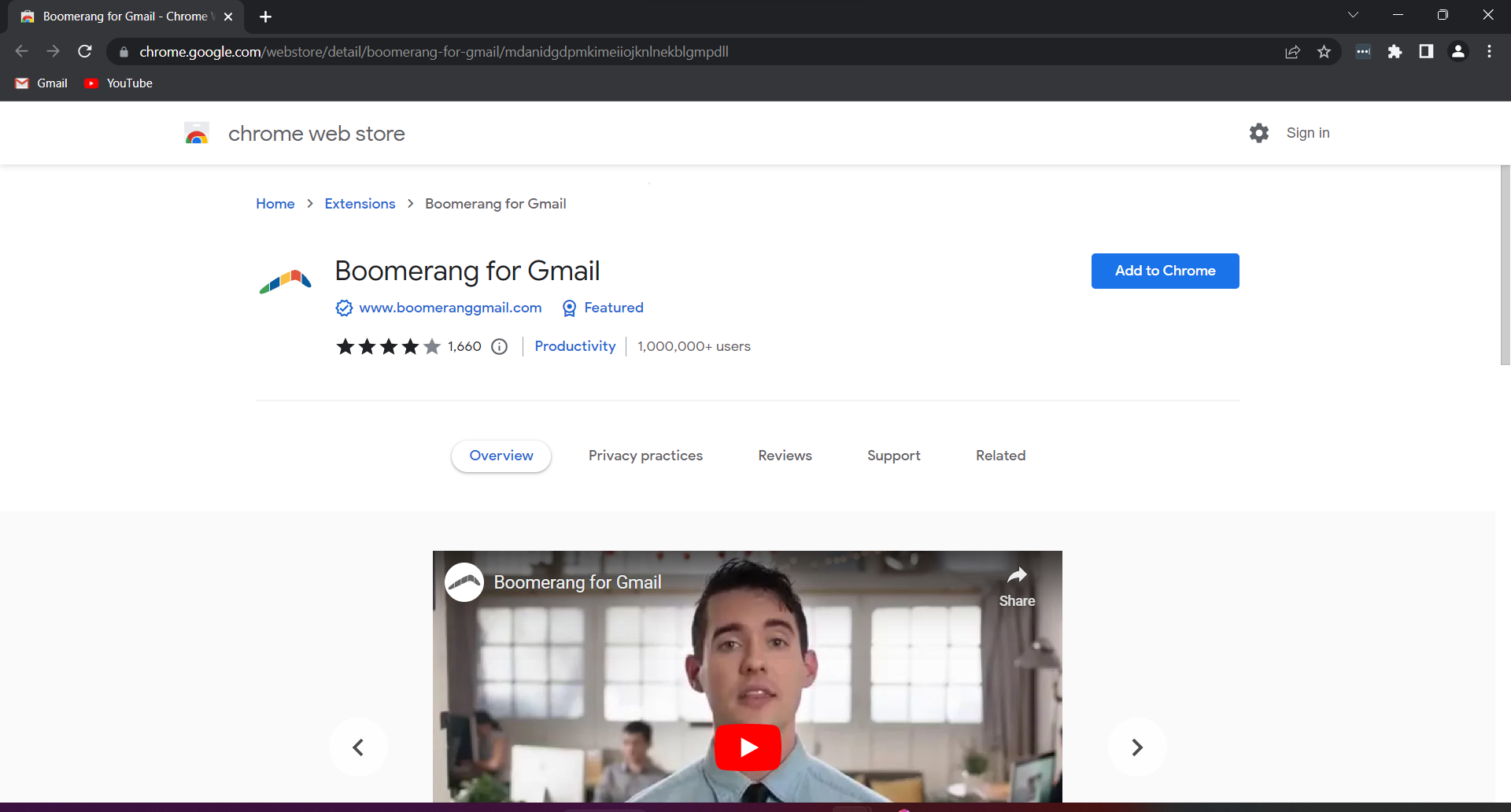Image resolution: width=1511 pixels, height=812 pixels.
Task: Open the Extensions puzzle icon
Action: pyautogui.click(x=1395, y=51)
